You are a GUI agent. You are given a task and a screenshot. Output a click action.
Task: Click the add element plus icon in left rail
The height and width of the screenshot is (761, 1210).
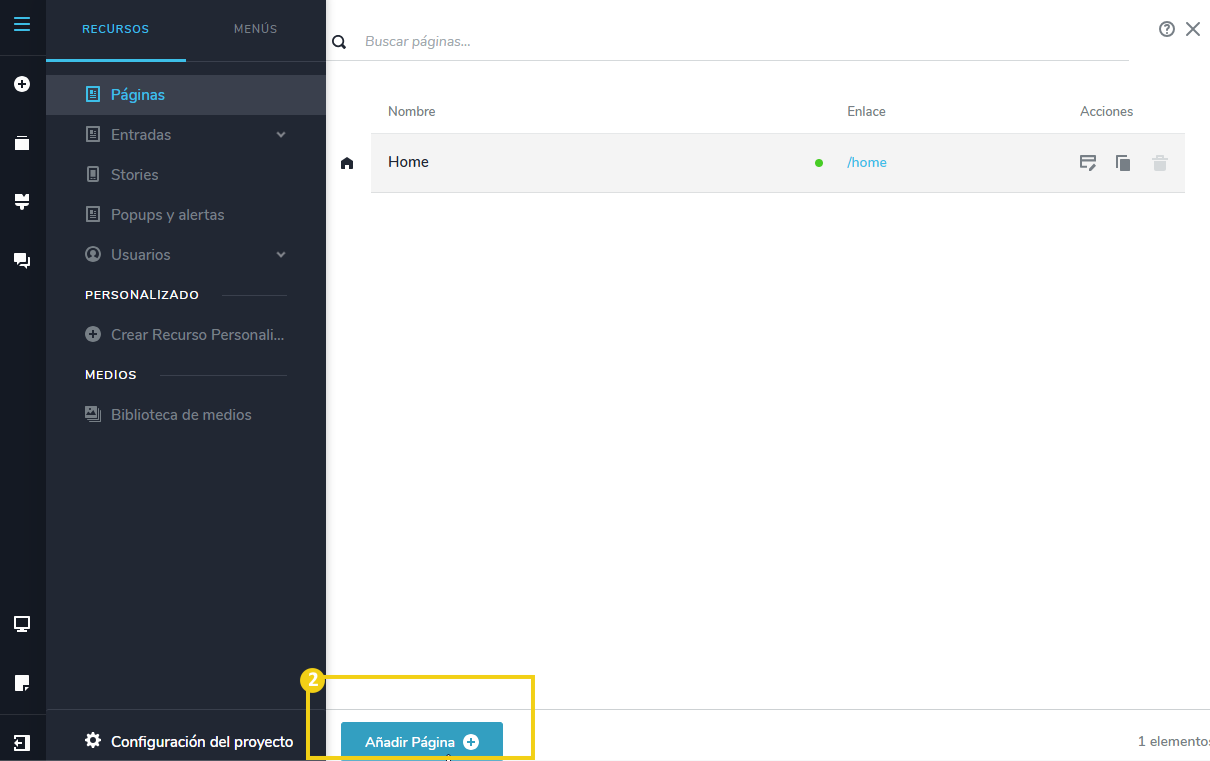coord(22,84)
